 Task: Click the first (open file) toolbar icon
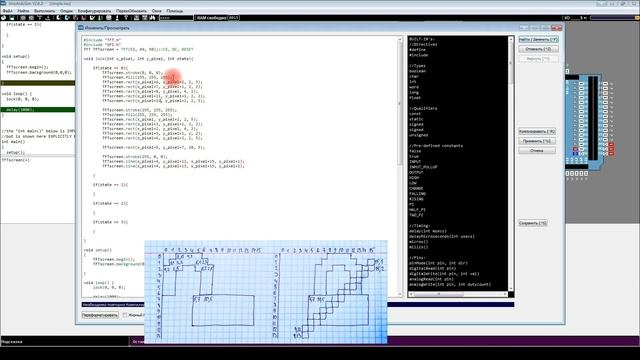[4, 18]
